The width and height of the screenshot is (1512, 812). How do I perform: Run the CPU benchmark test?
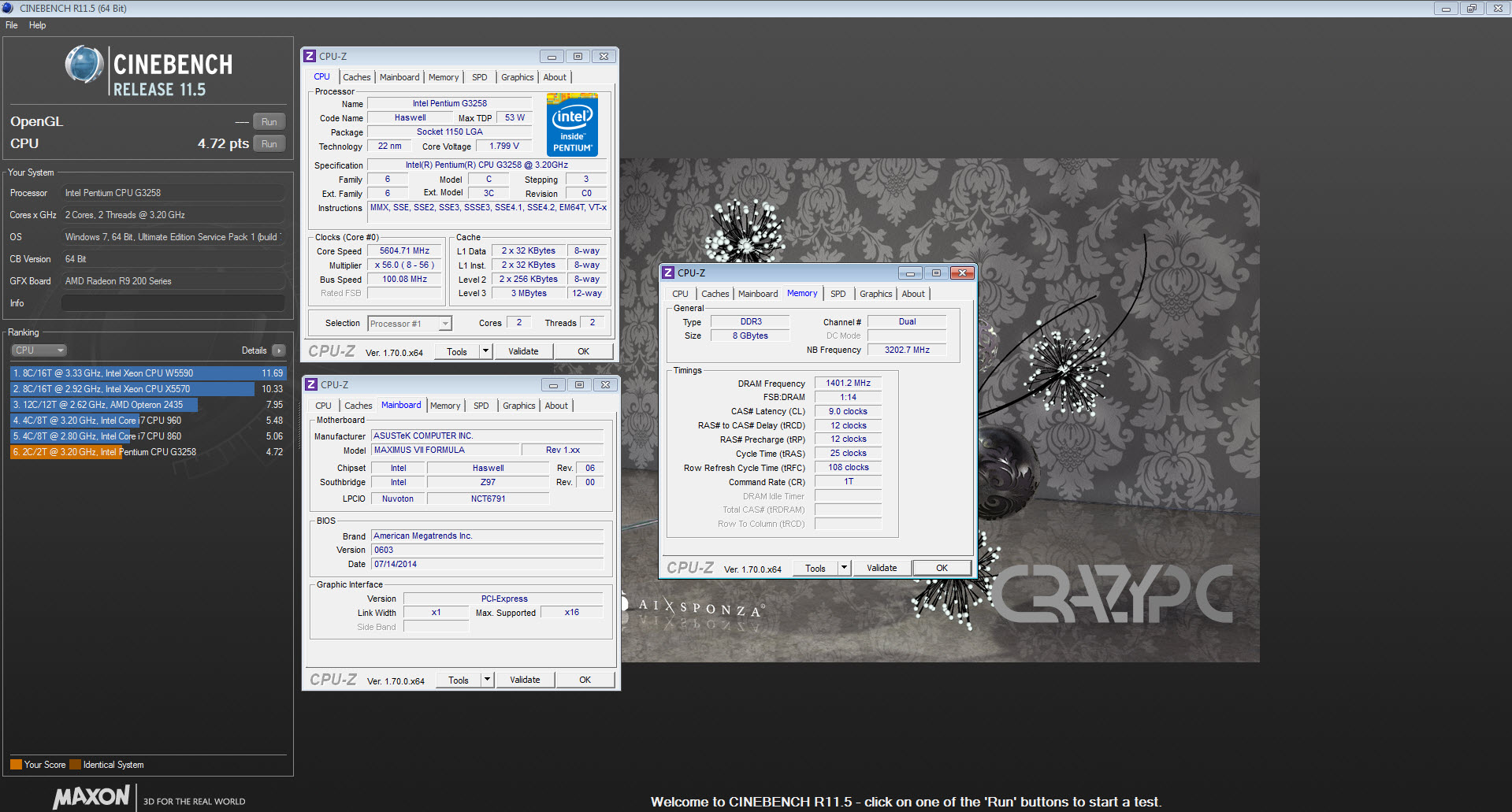point(269,144)
